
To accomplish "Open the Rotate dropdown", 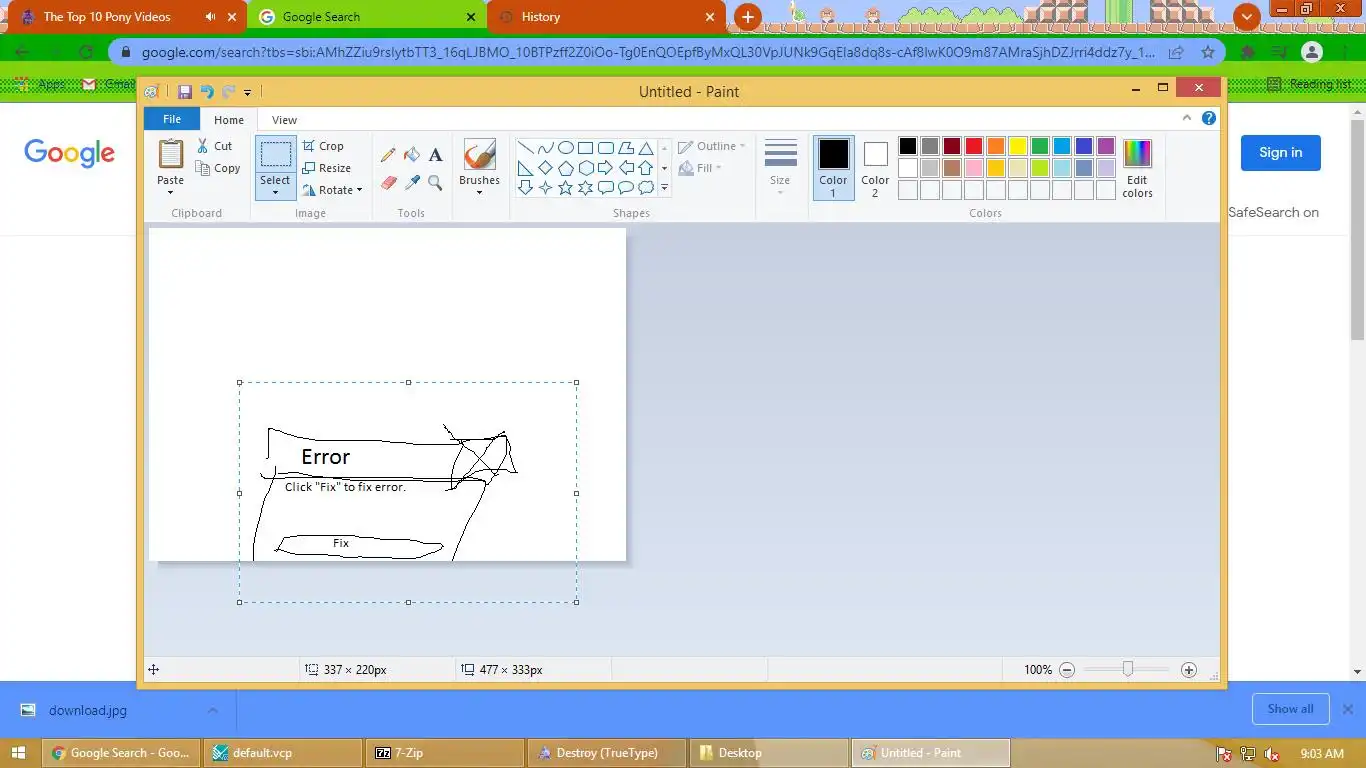I will (x=332, y=190).
